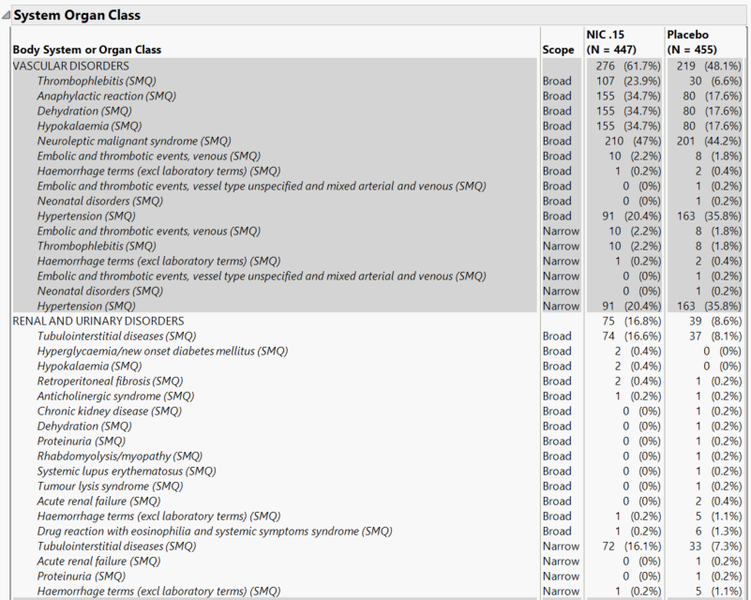Select Neuroleptic malignant syndrome (SMQ) row
Screen dimensions: 751x600
[133, 141]
